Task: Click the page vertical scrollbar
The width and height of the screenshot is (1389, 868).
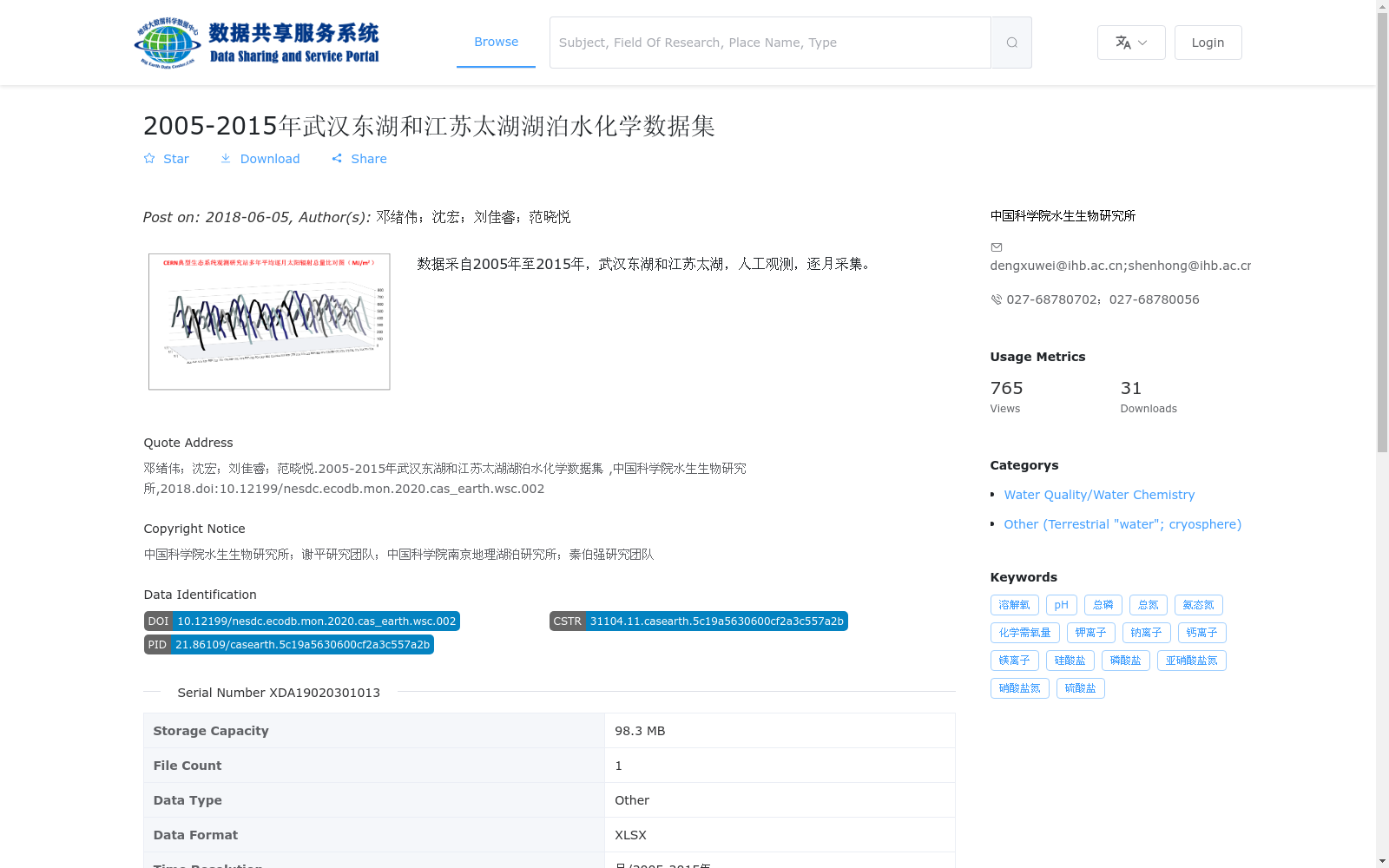Action: coord(1382,233)
